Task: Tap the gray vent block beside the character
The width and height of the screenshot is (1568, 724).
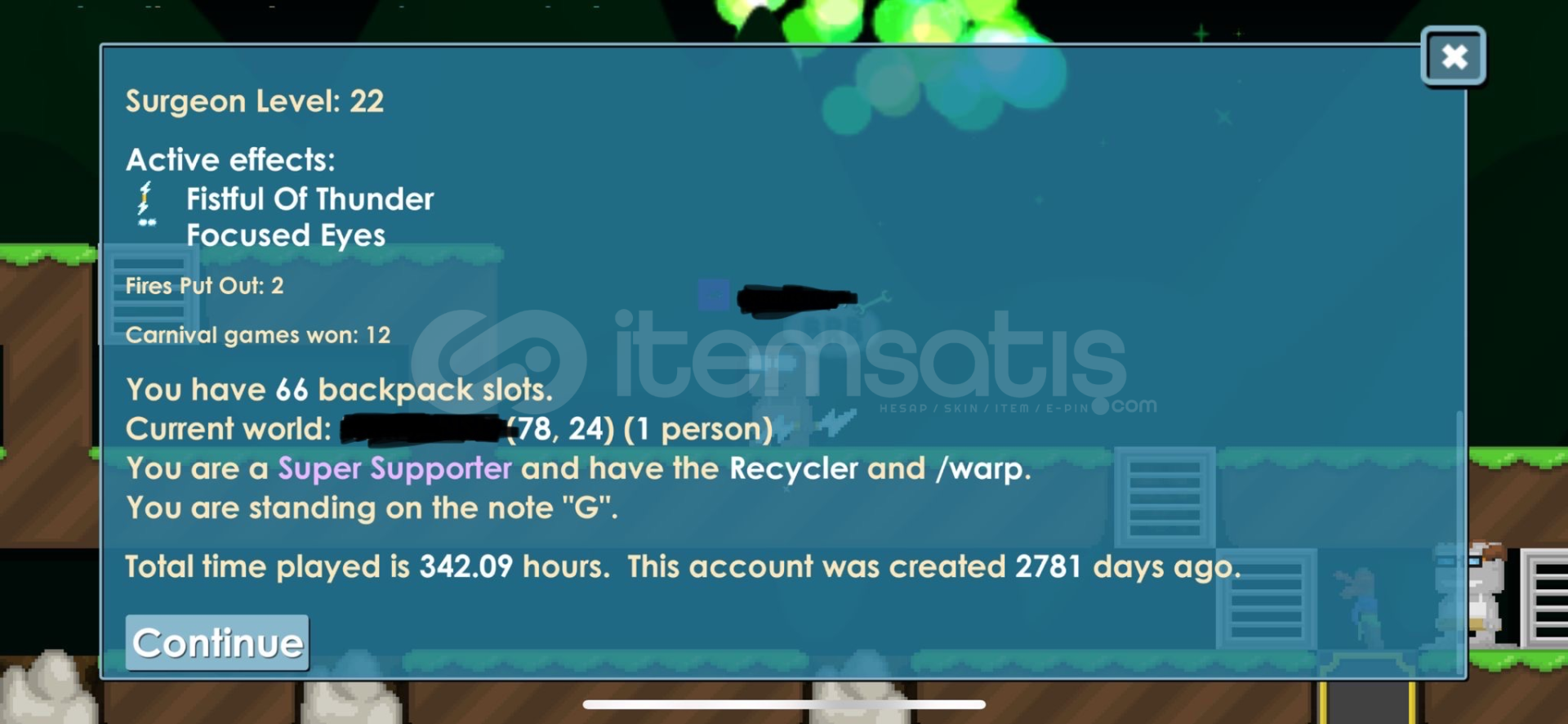Action: [1544, 598]
